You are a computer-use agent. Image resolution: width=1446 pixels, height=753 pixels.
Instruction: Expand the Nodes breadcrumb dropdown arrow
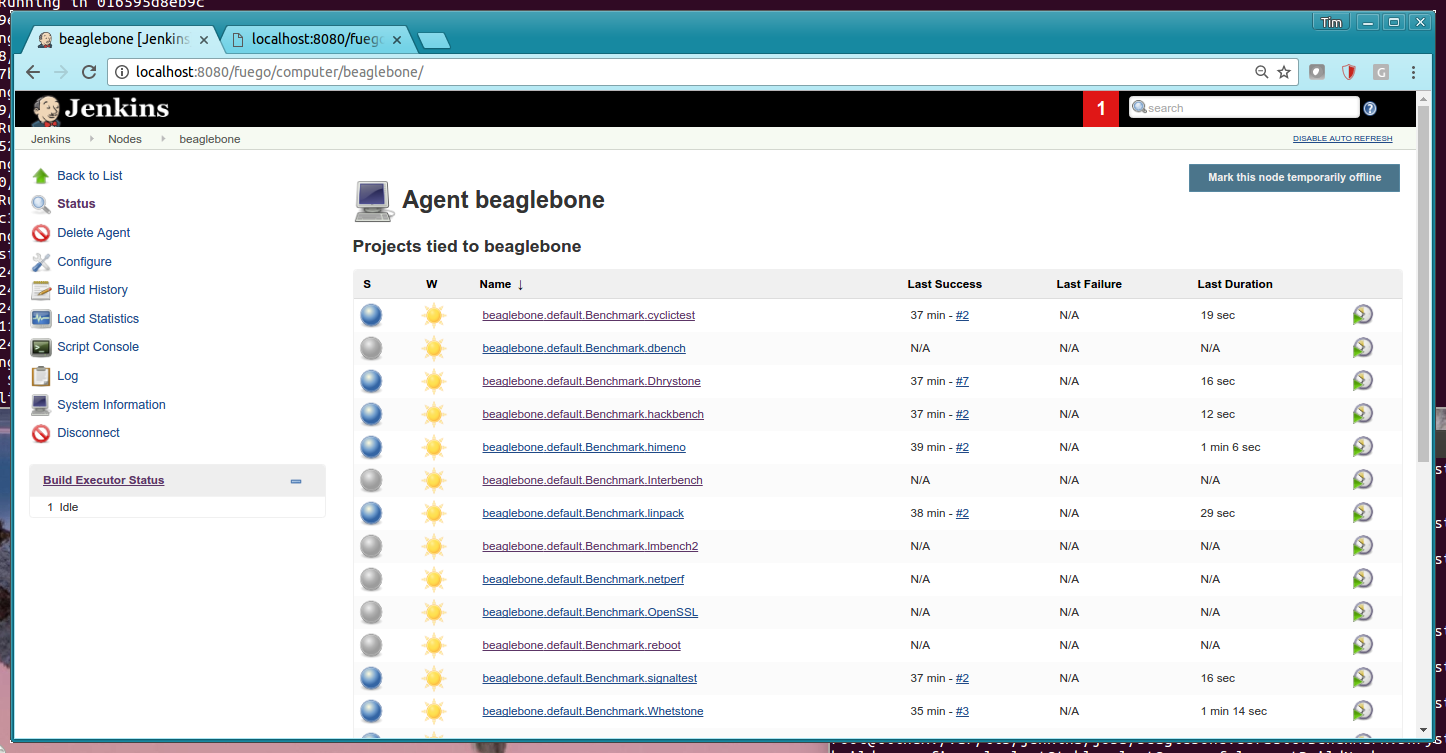point(163,139)
